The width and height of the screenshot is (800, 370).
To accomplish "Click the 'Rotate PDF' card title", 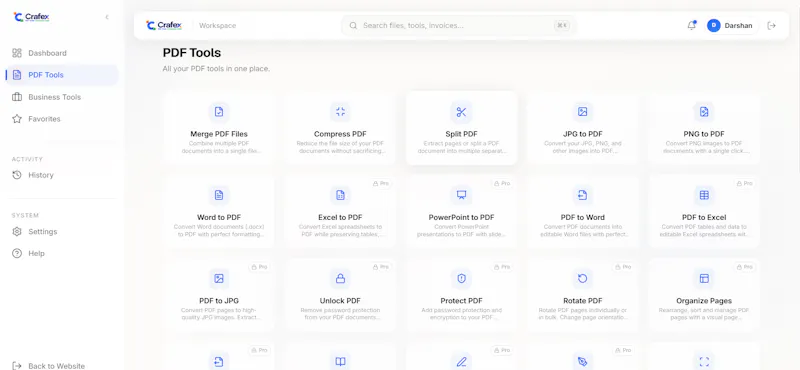I will tap(583, 301).
